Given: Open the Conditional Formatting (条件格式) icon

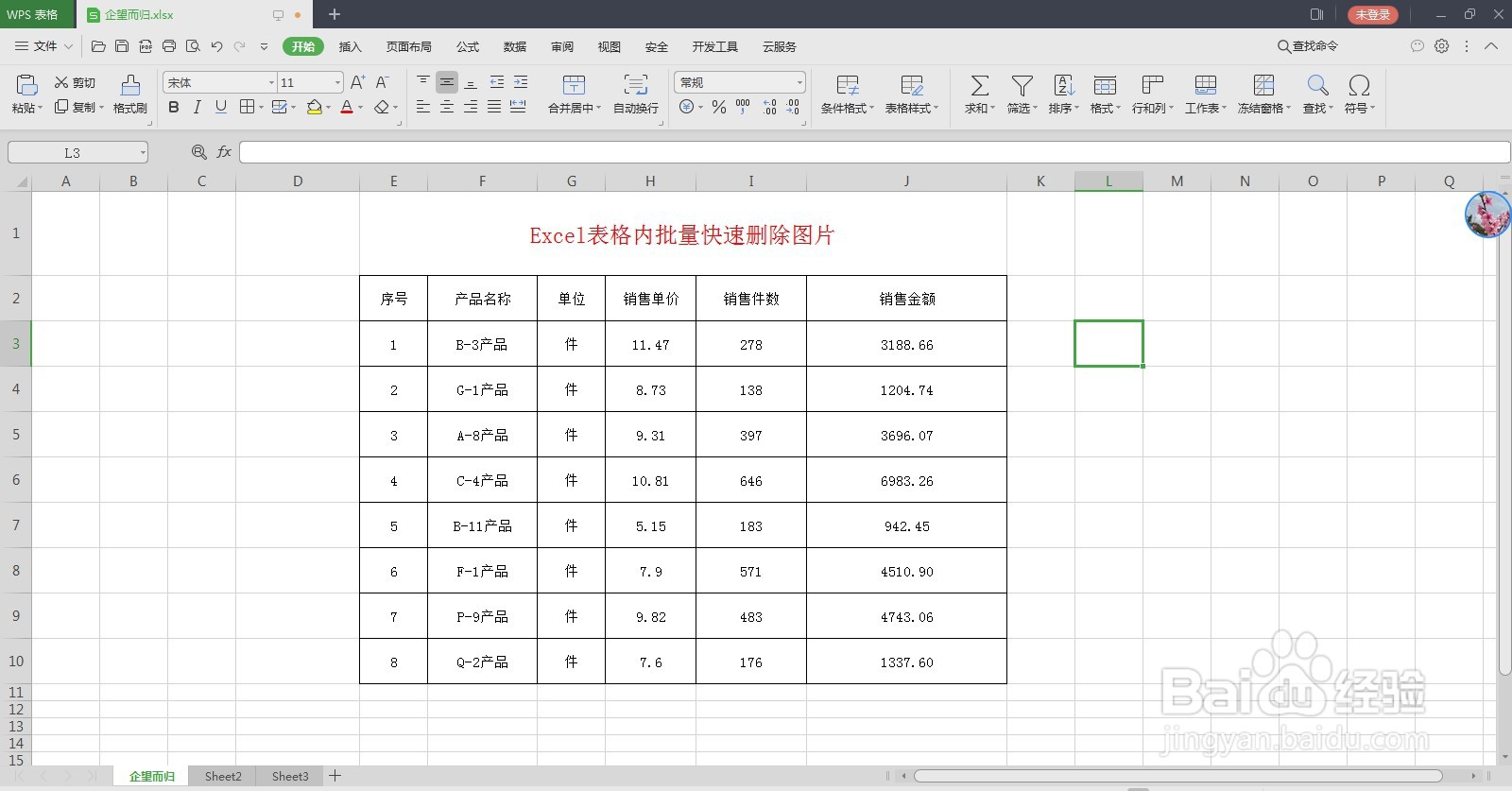Looking at the screenshot, I should [848, 85].
